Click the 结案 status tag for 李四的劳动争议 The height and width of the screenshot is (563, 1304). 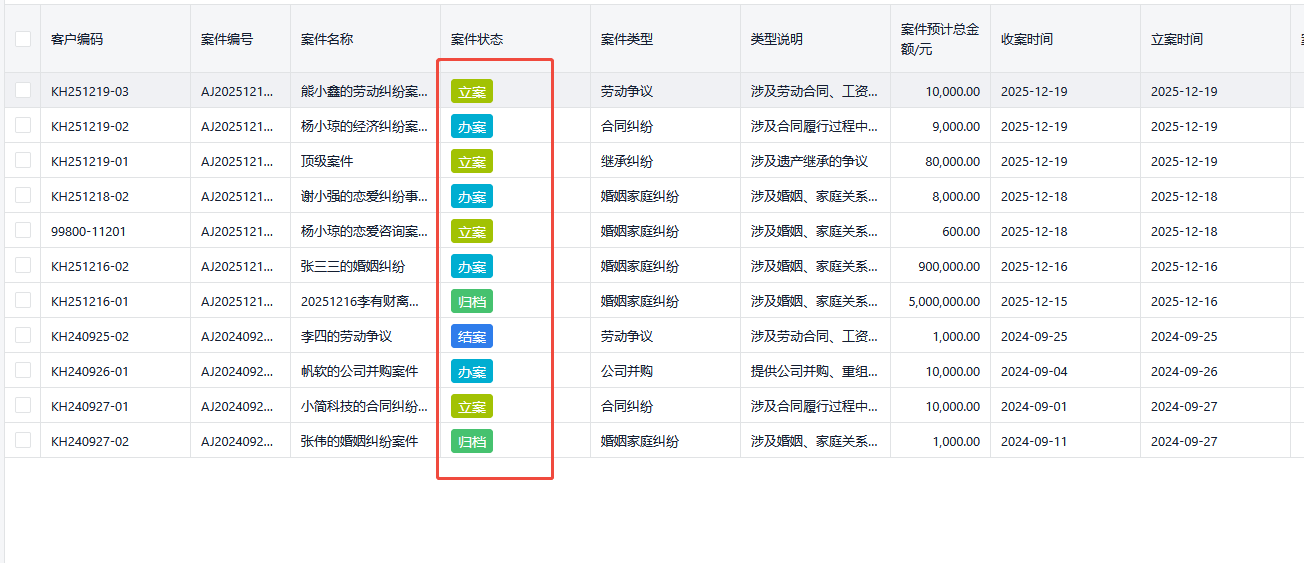point(471,336)
